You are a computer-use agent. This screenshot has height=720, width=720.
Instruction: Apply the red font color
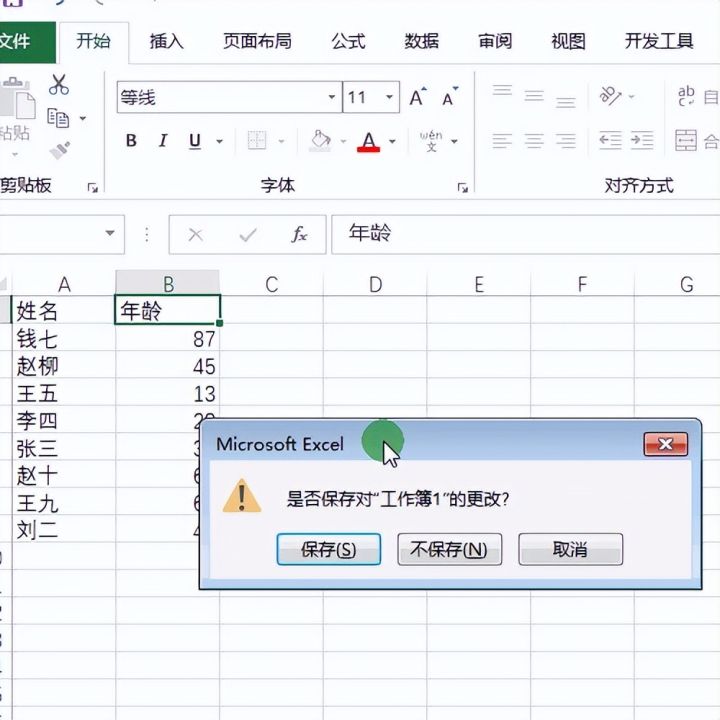[369, 141]
